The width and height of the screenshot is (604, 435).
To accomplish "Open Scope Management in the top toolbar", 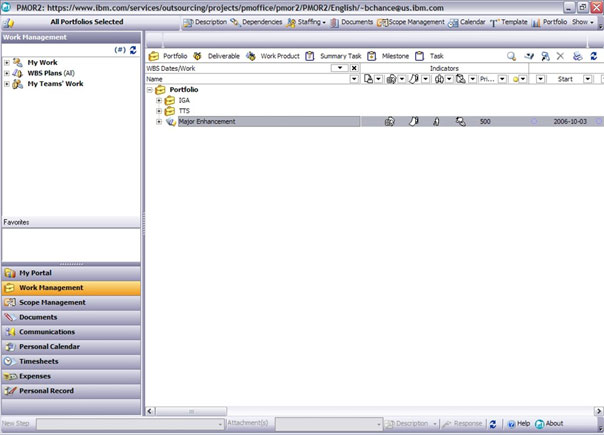I will (411, 22).
